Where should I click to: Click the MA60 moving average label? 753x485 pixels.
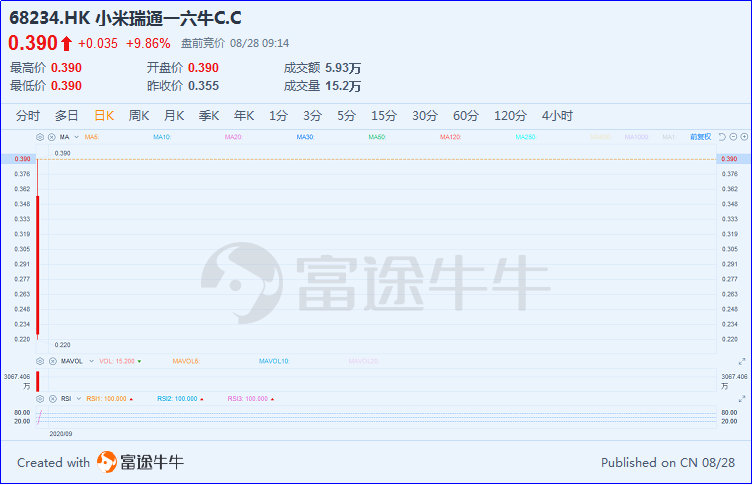[x=376, y=137]
